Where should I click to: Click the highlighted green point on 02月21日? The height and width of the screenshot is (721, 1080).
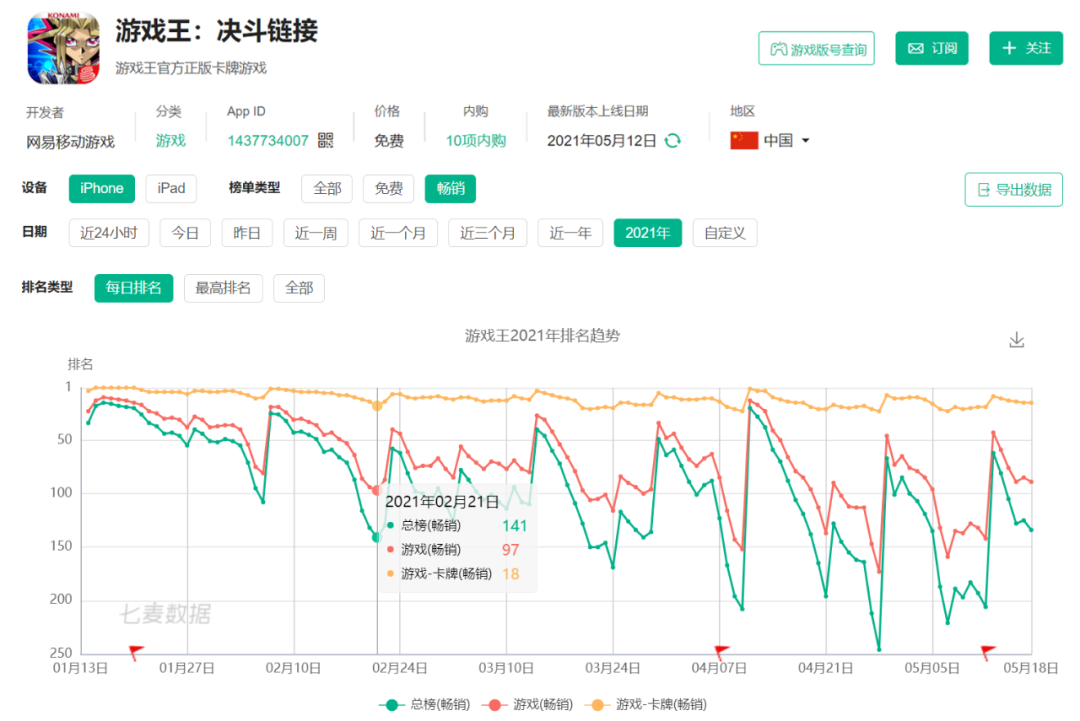[376, 537]
